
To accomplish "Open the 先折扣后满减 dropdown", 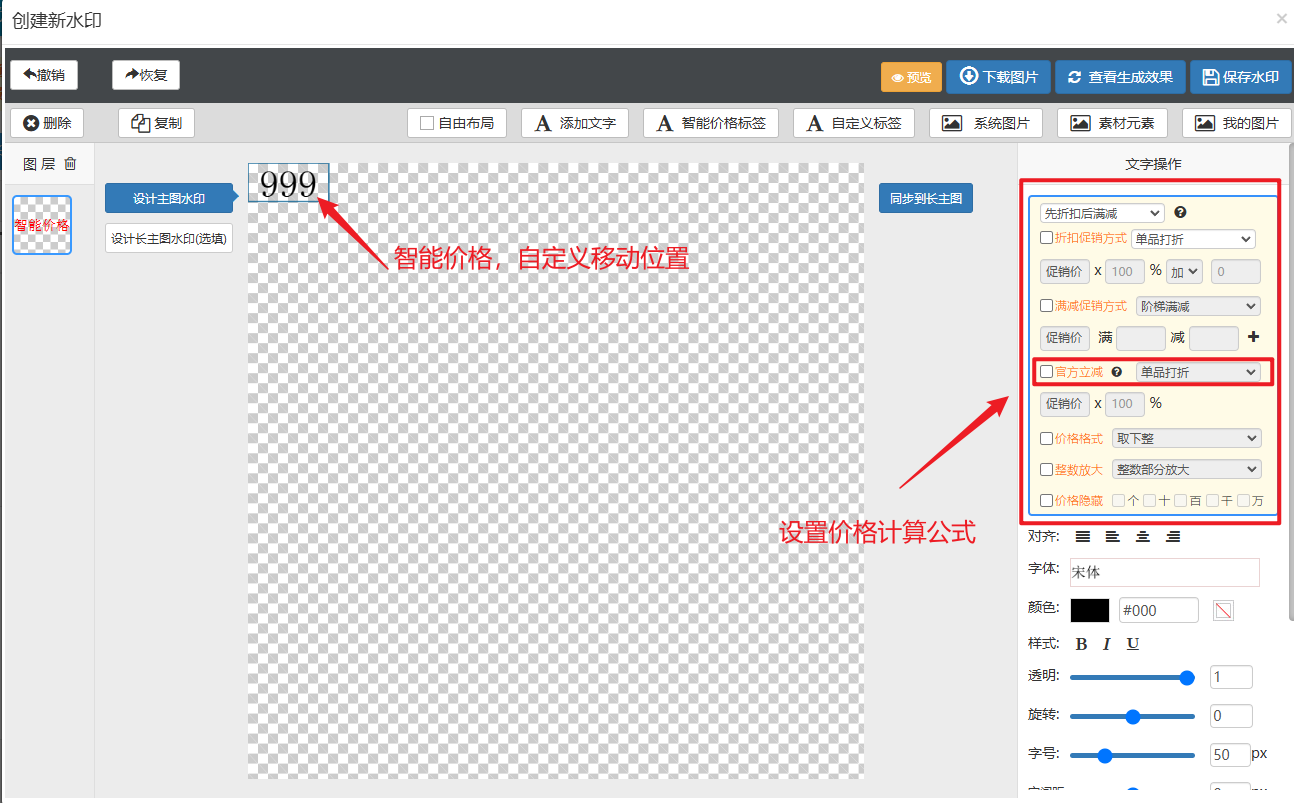I will 1102,213.
